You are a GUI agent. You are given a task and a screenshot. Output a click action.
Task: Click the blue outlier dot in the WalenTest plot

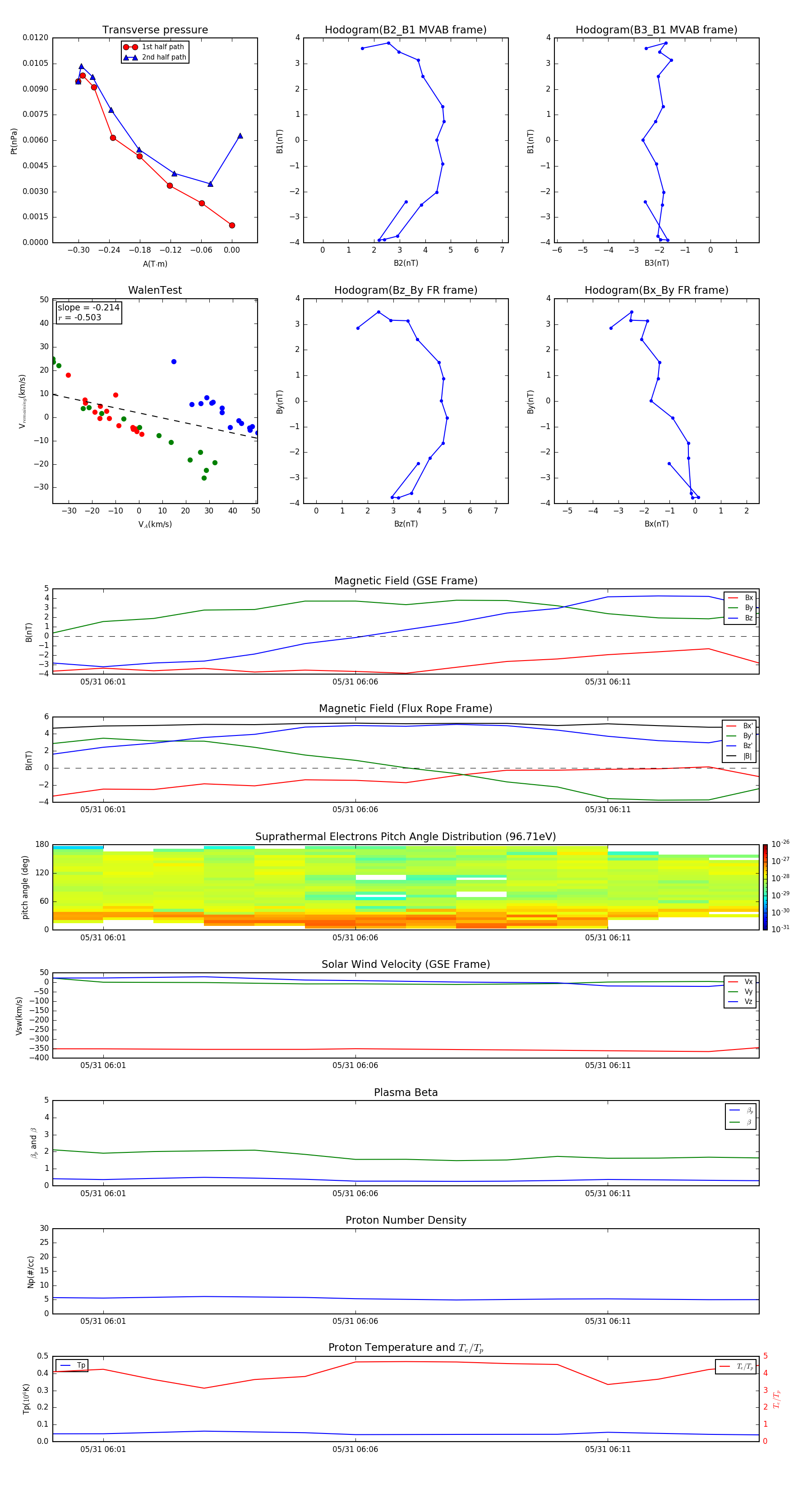(173, 362)
